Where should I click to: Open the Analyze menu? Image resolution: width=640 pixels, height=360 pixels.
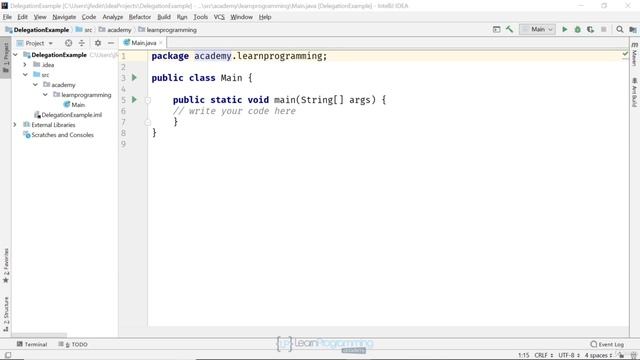click(x=113, y=17)
